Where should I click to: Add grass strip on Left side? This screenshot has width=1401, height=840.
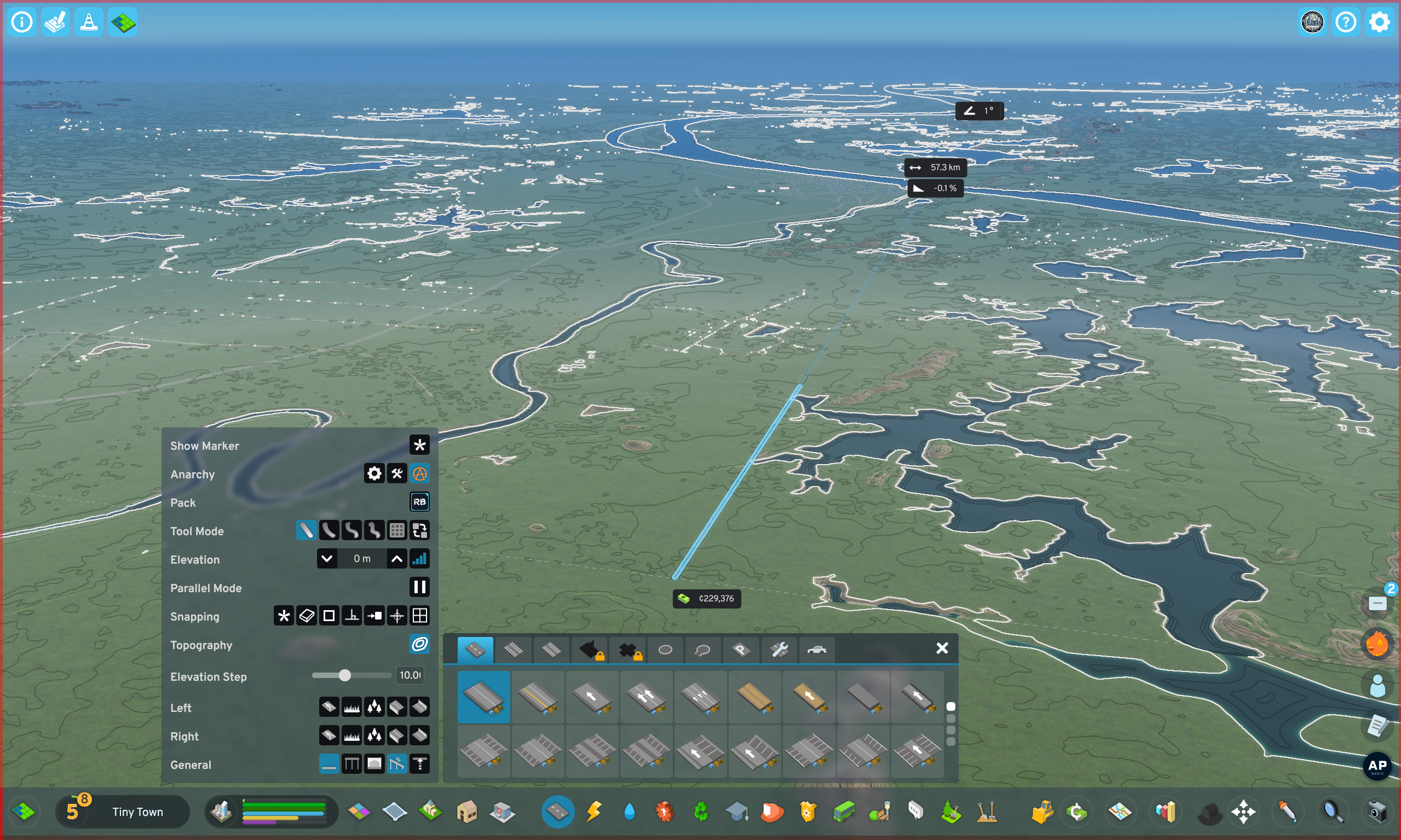tap(351, 706)
